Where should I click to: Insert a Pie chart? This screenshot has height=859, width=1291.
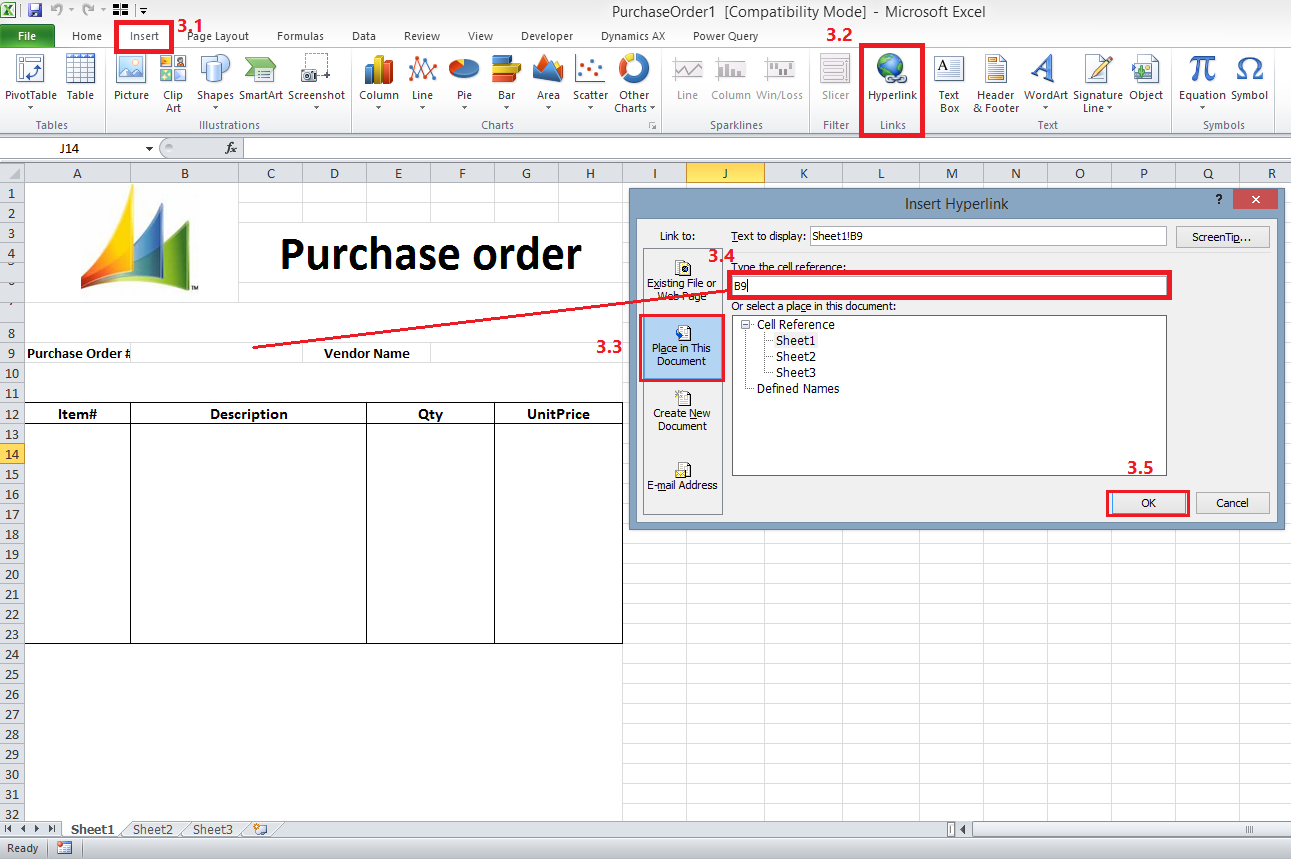pos(464,82)
